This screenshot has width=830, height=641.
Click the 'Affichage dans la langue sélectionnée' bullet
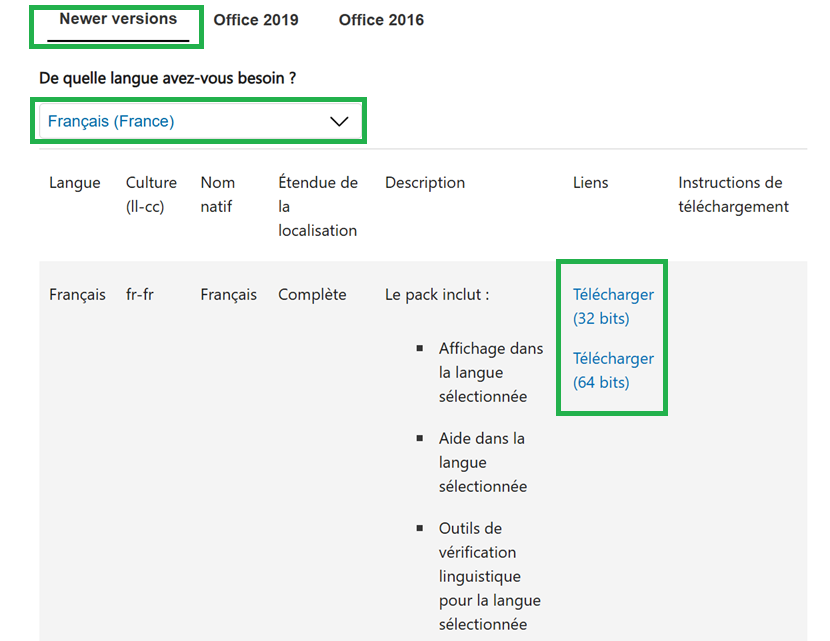490,372
